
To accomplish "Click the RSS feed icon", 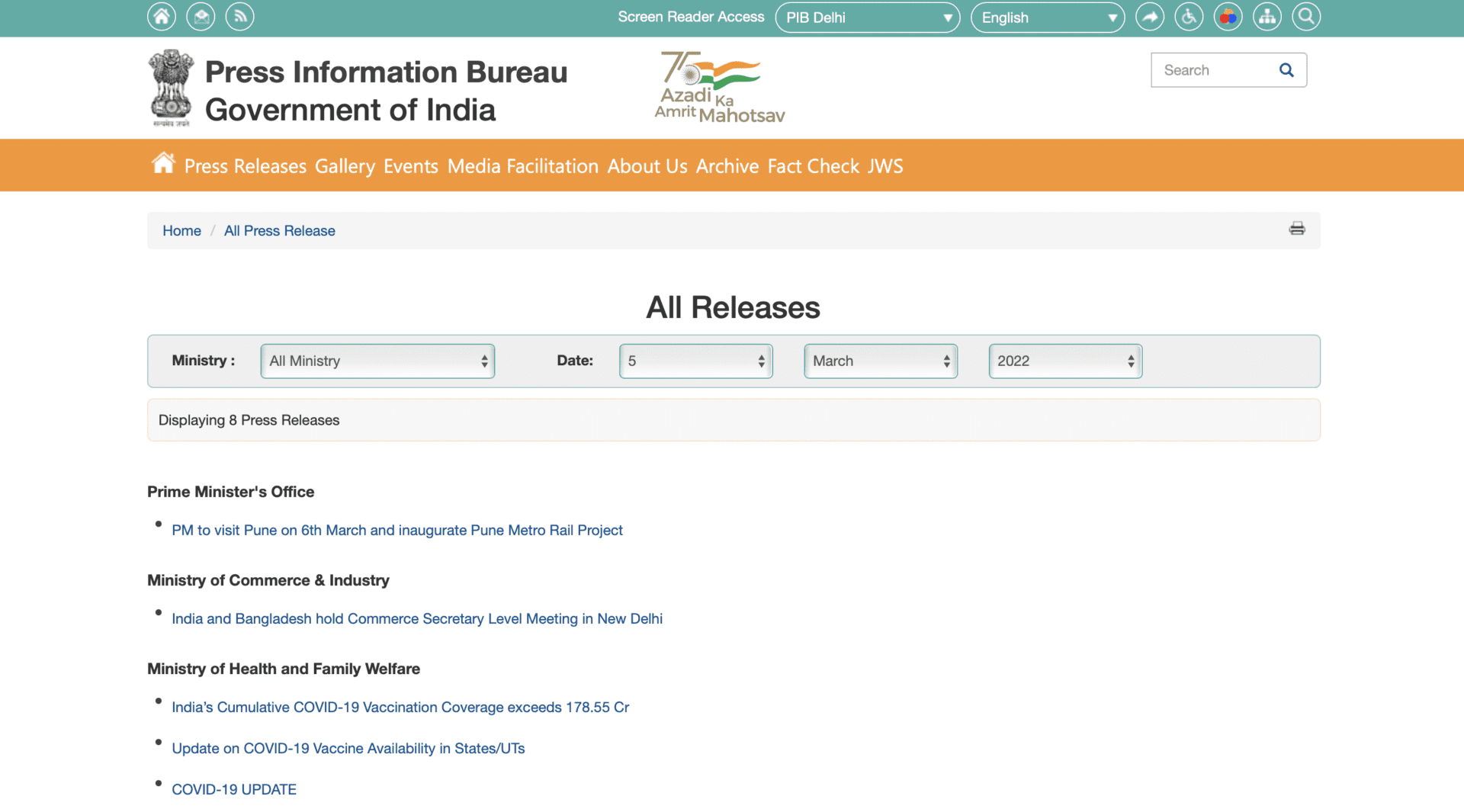I will 239,16.
